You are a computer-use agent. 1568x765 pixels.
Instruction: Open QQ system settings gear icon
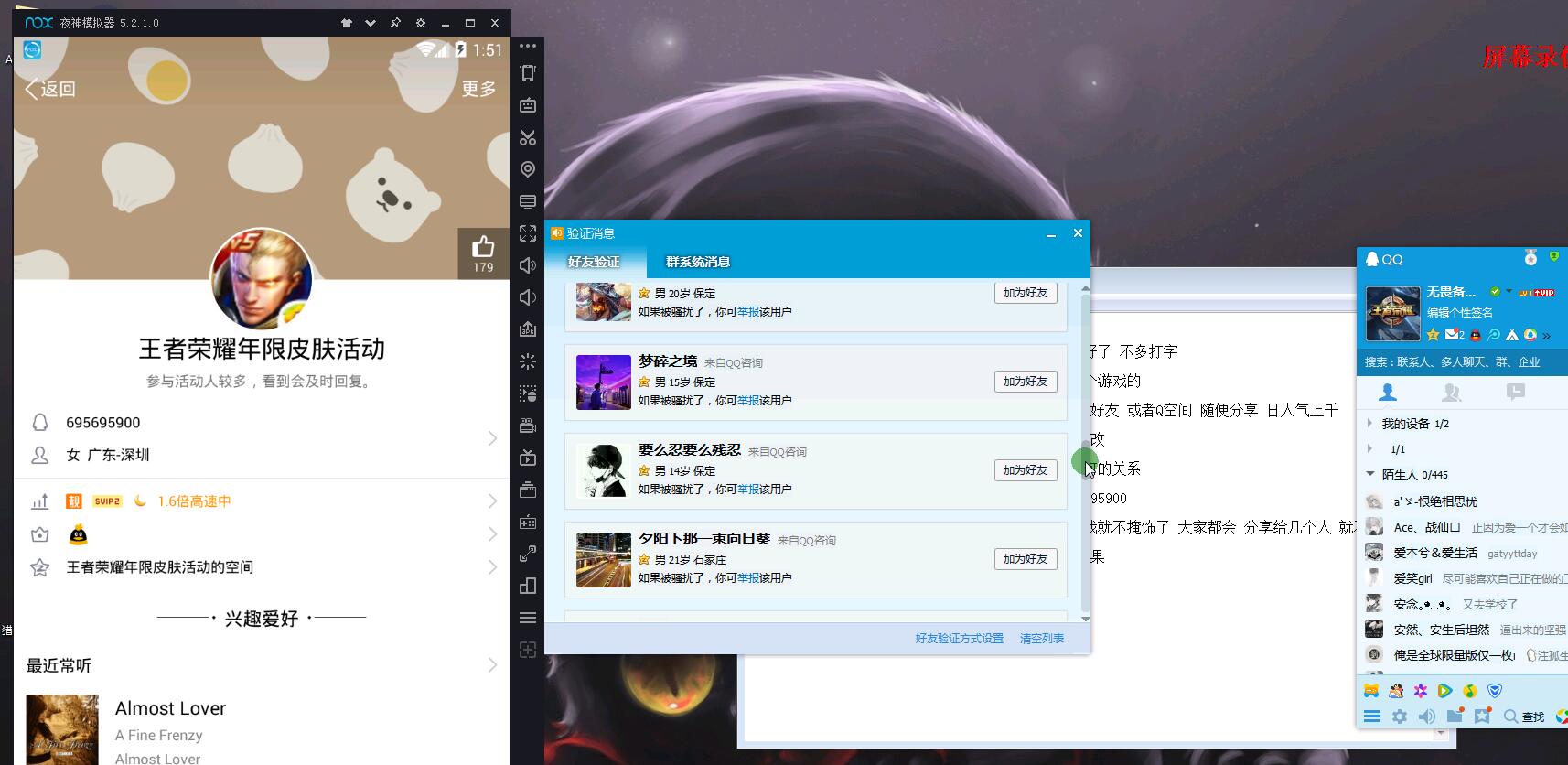(1400, 717)
